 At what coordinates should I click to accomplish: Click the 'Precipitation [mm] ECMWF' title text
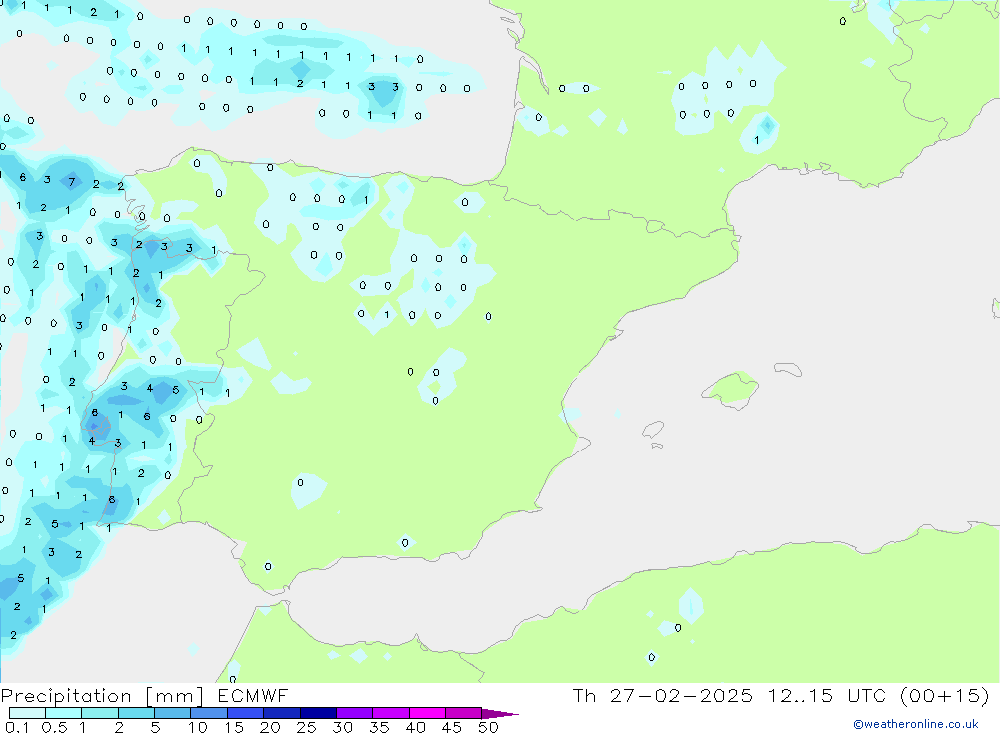tap(145, 695)
